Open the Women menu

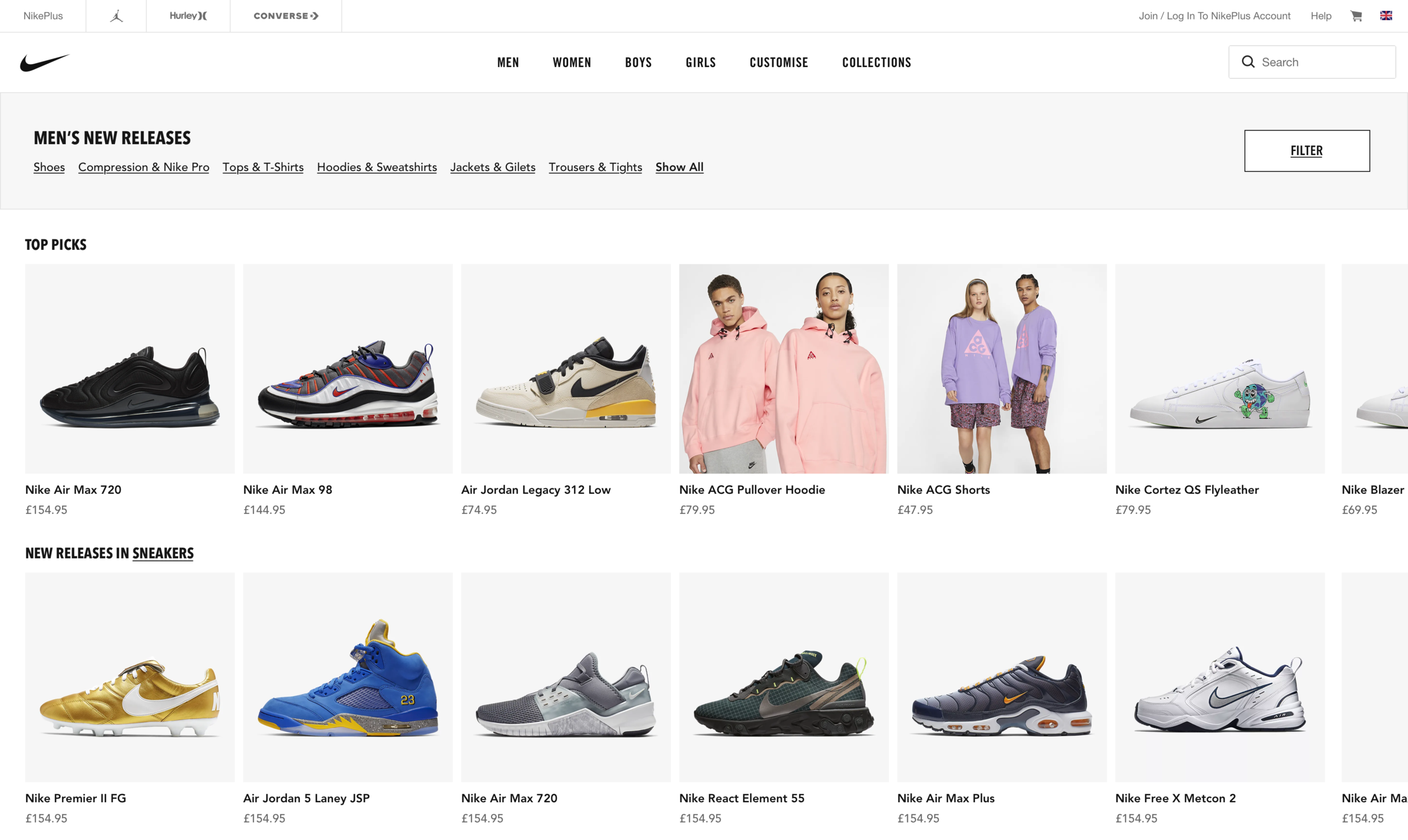pyautogui.click(x=572, y=62)
